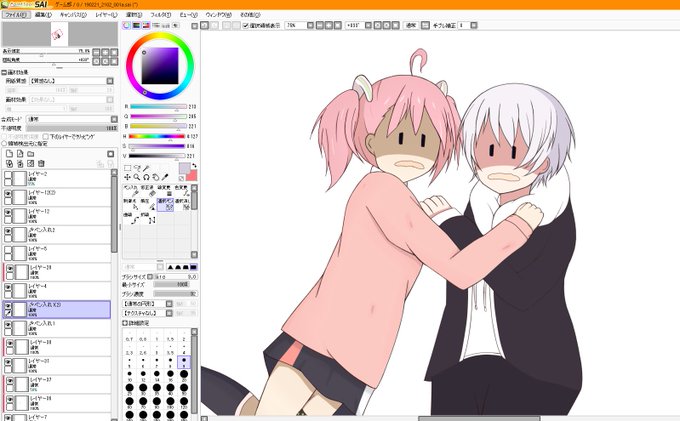Enable 下のレイヤーでクリッピング checkbox

coord(46,137)
